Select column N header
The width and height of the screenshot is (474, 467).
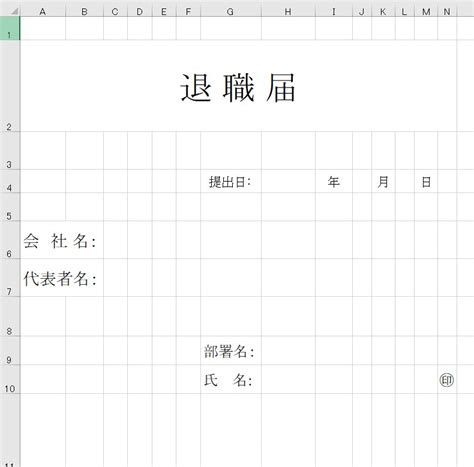447,12
